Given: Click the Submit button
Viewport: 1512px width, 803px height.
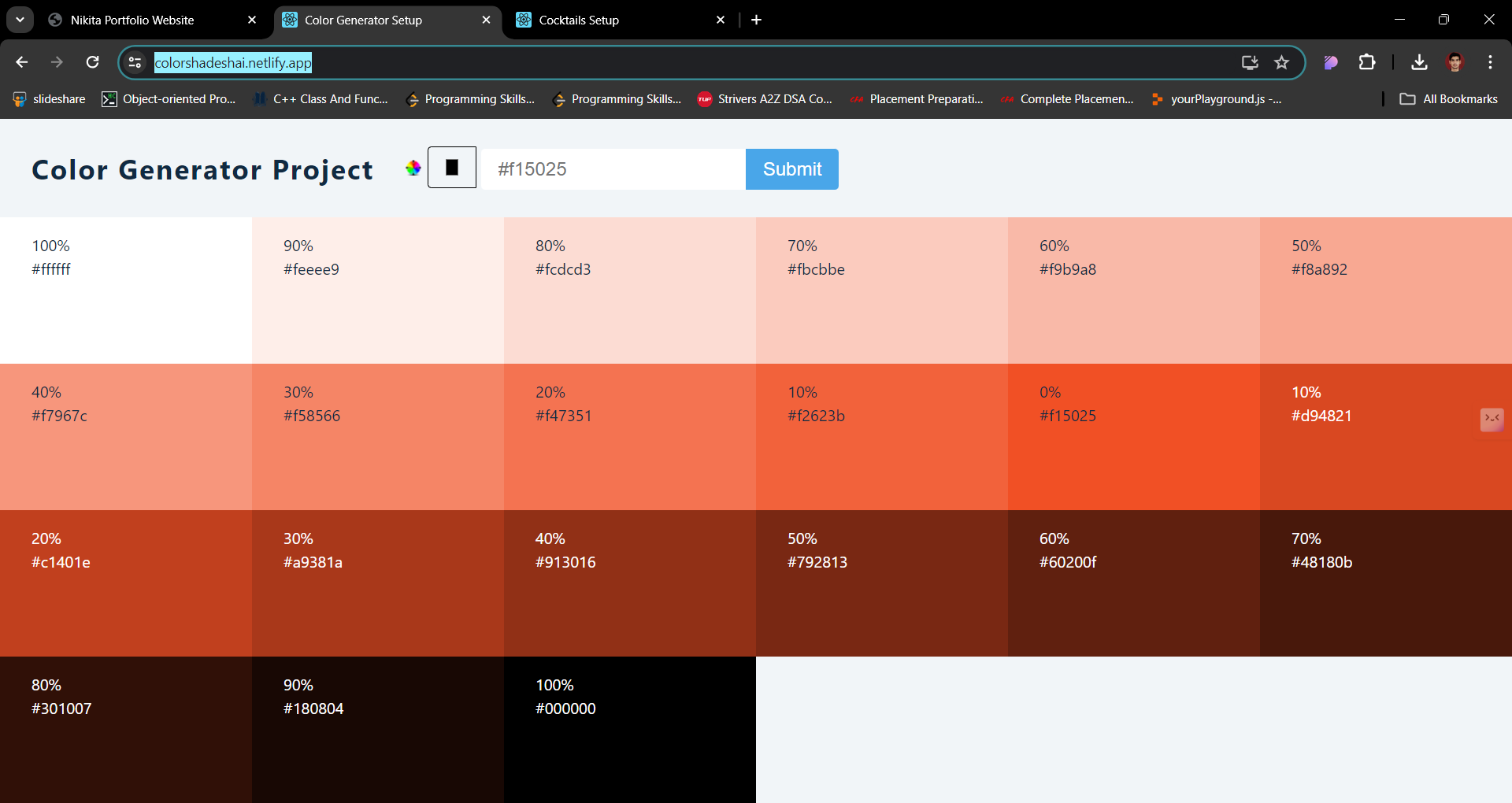Looking at the screenshot, I should click(x=791, y=168).
